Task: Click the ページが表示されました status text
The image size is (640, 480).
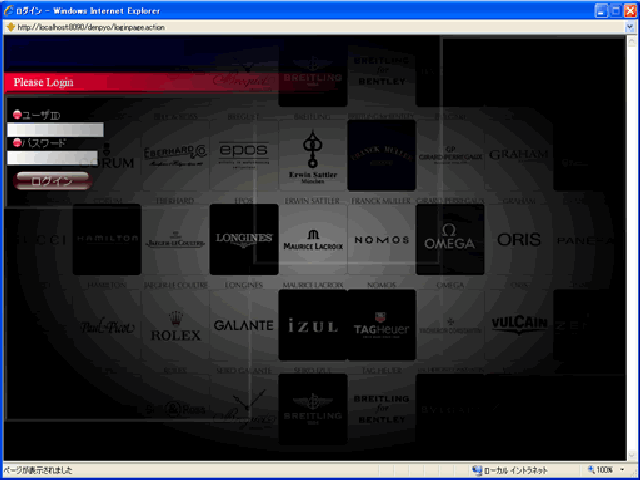Action: point(40,471)
